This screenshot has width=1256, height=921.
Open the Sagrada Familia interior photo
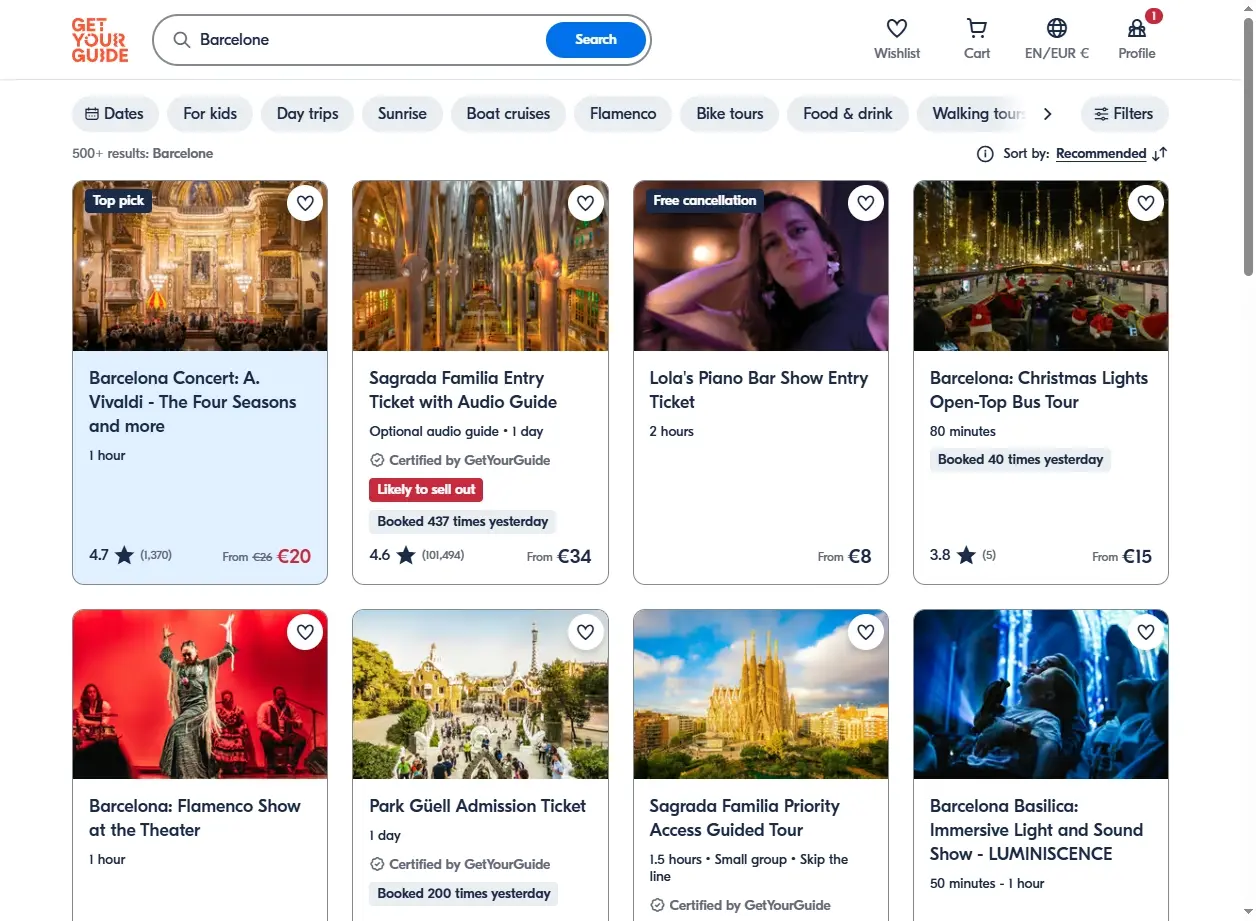tap(480, 266)
